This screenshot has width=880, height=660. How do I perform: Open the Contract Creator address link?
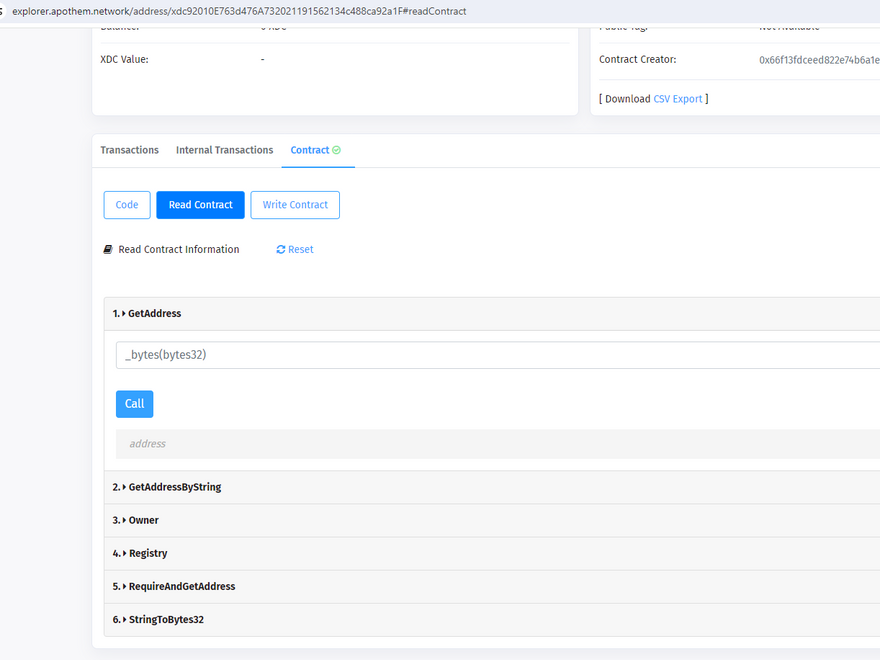(818, 60)
